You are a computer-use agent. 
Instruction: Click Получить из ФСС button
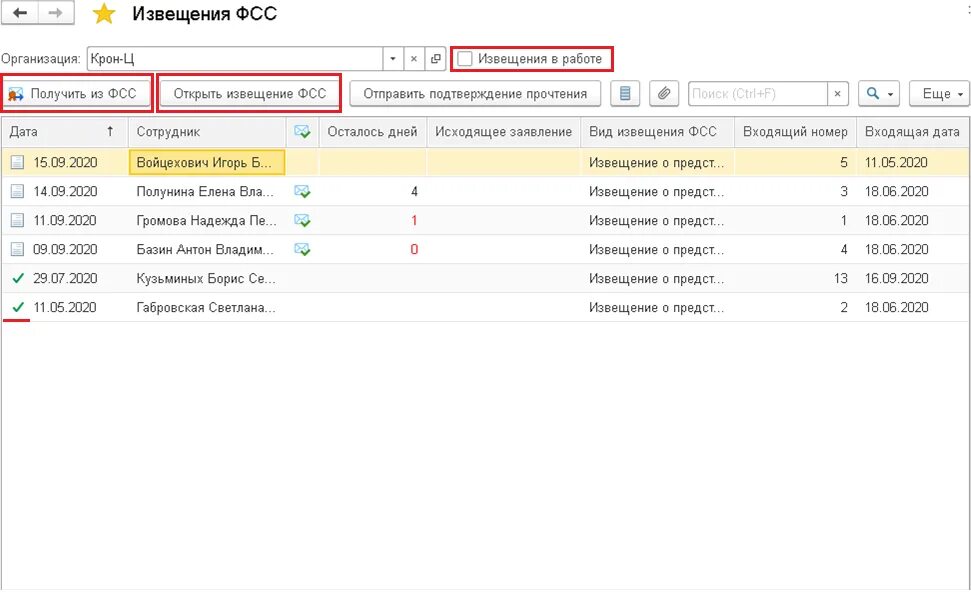pyautogui.click(x=77, y=94)
